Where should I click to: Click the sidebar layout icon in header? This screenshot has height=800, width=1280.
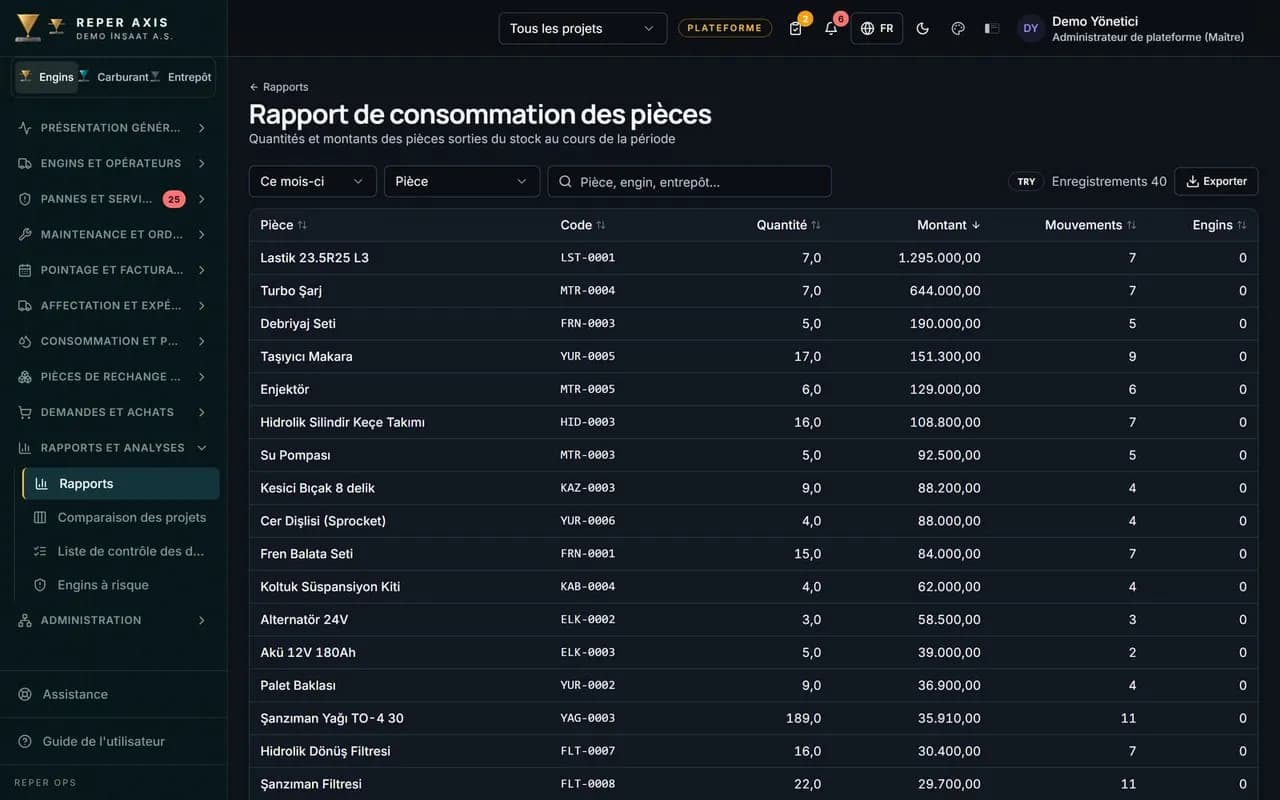point(992,28)
